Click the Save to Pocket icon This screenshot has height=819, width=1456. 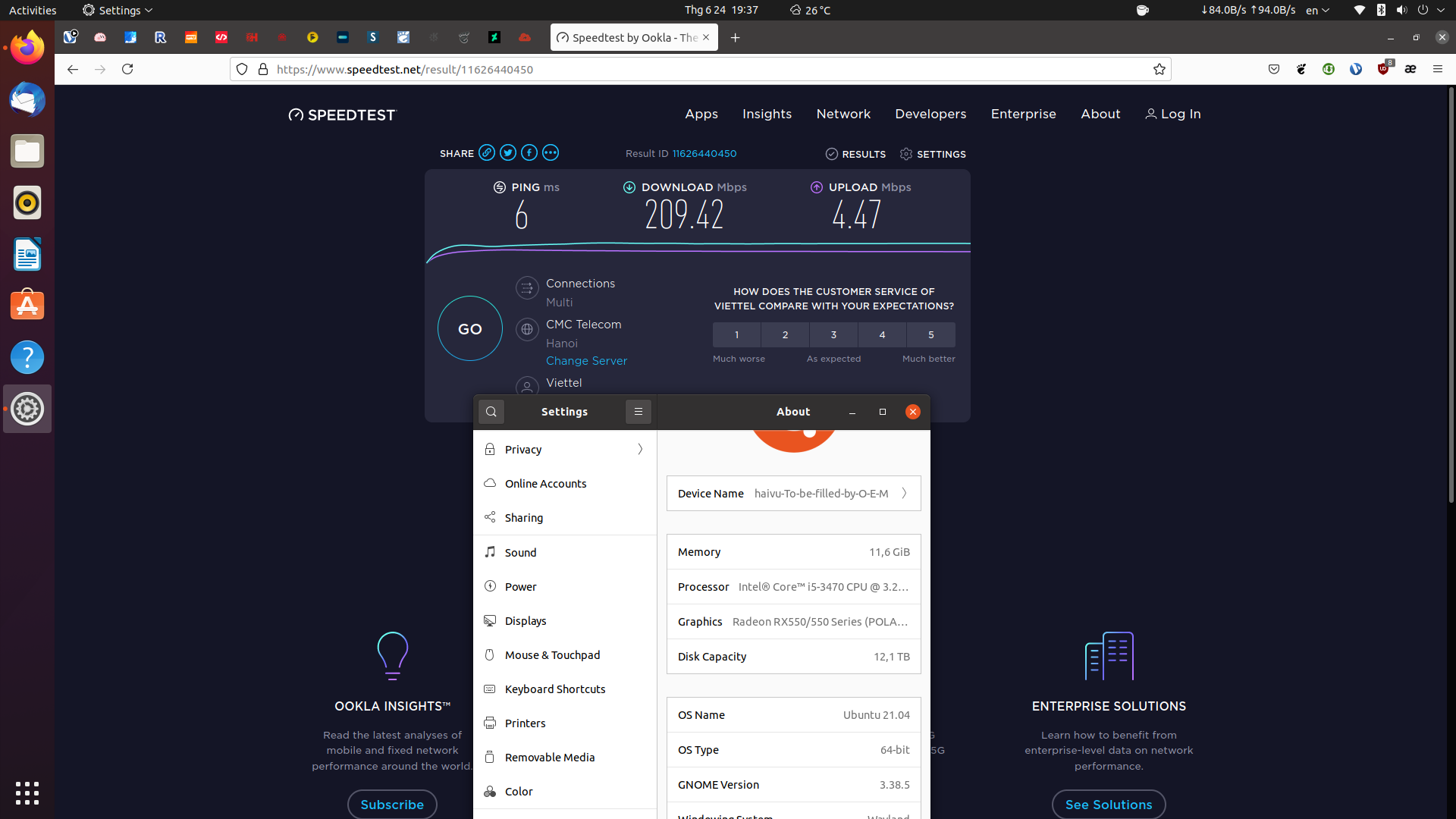click(x=1274, y=69)
